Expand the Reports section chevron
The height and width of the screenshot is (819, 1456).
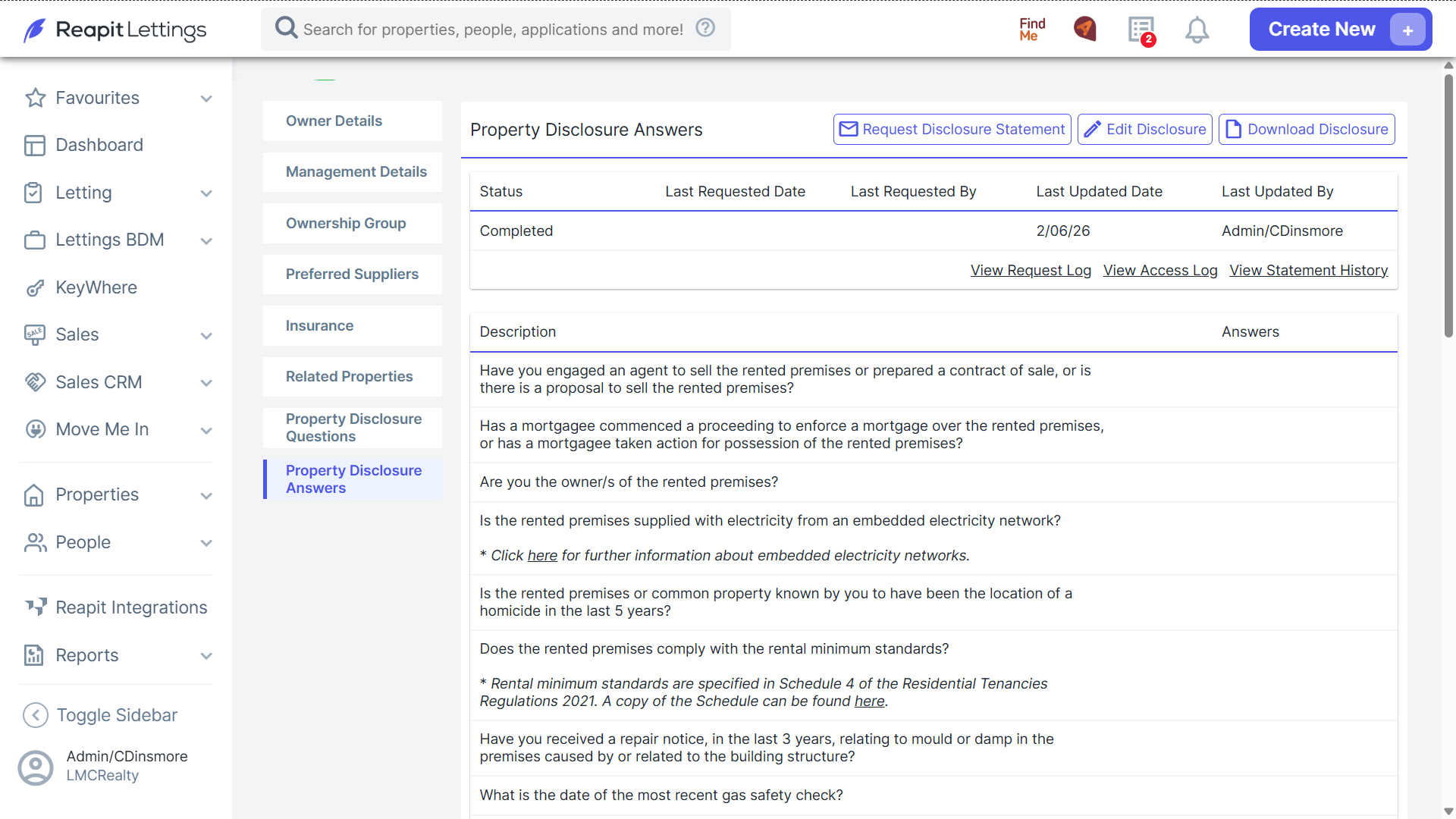point(206,656)
